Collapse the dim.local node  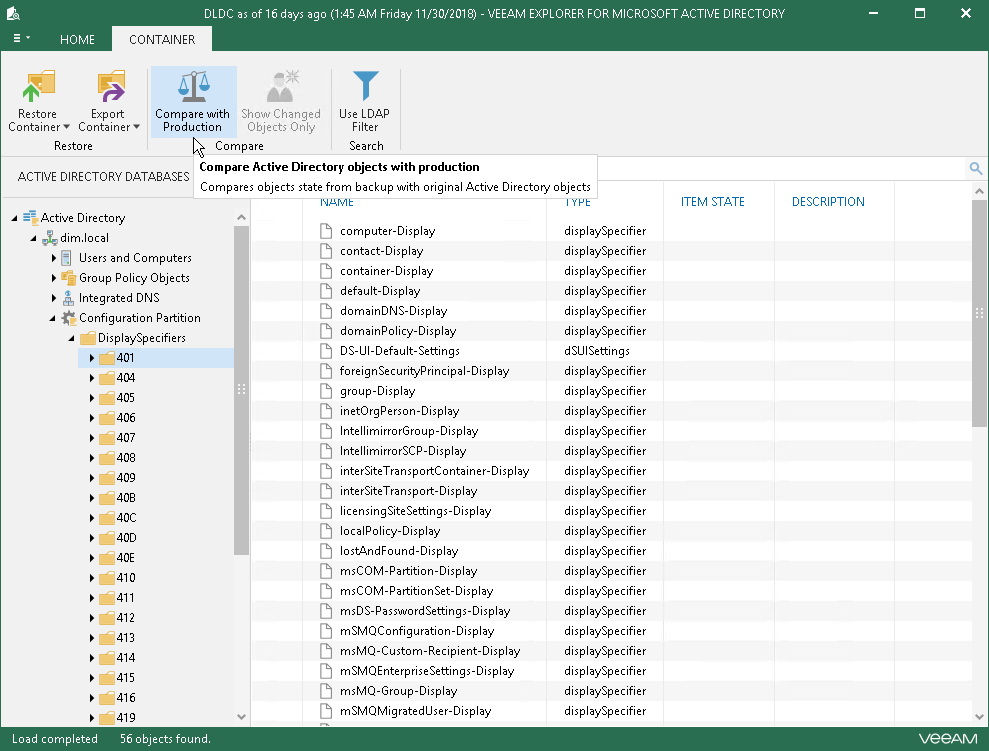[x=33, y=238]
